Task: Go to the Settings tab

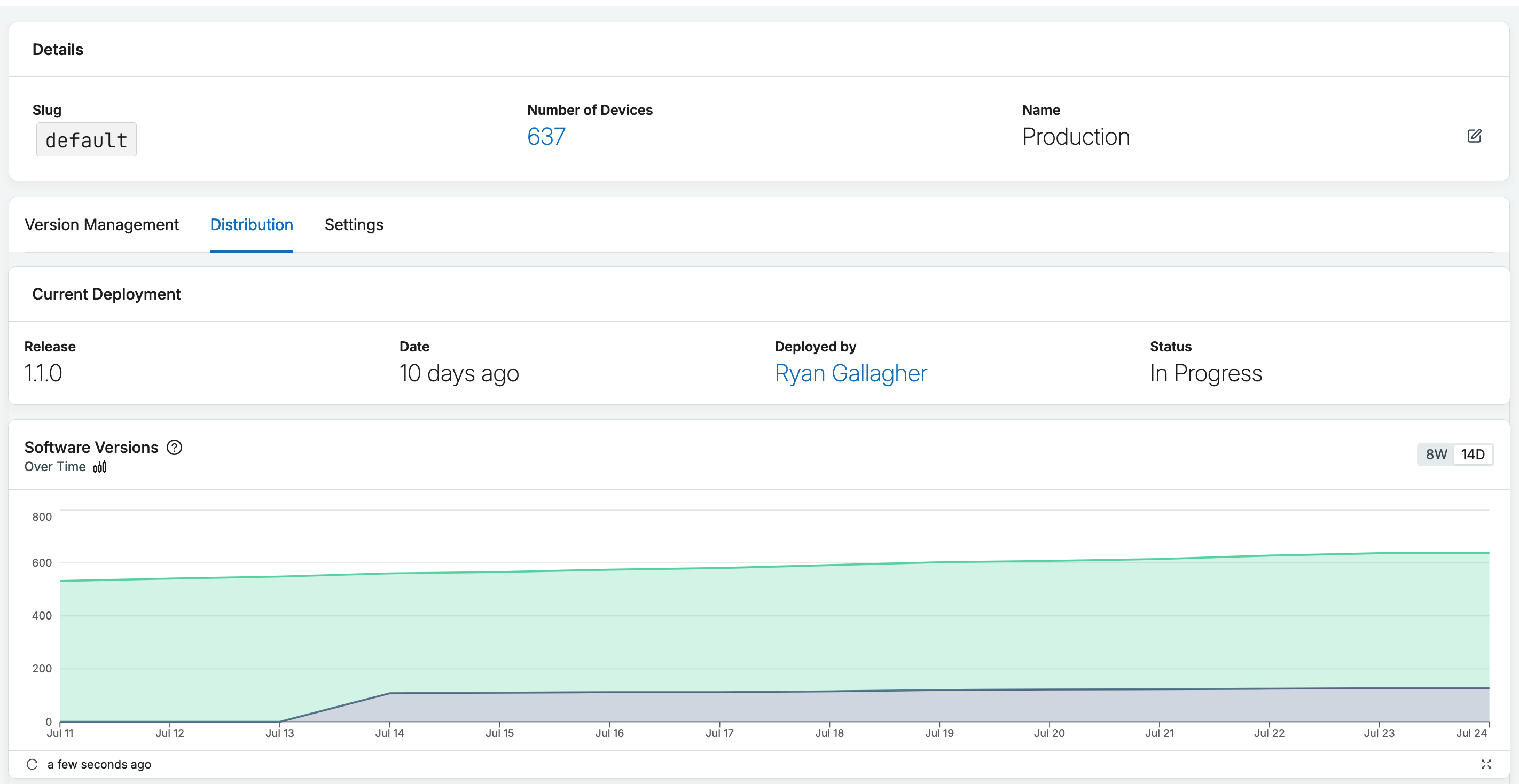Action: 354,225
